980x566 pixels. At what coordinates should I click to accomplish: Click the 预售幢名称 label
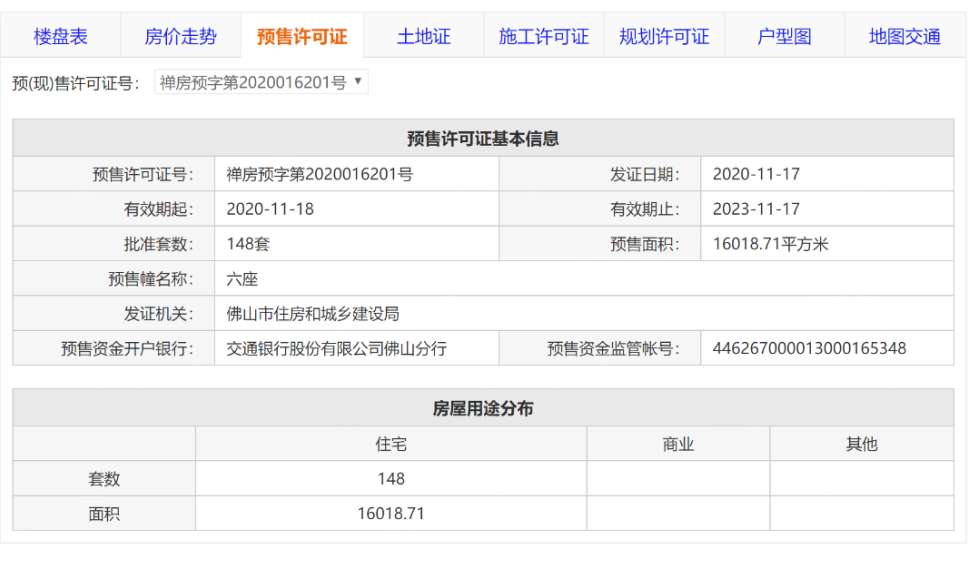pos(151,279)
